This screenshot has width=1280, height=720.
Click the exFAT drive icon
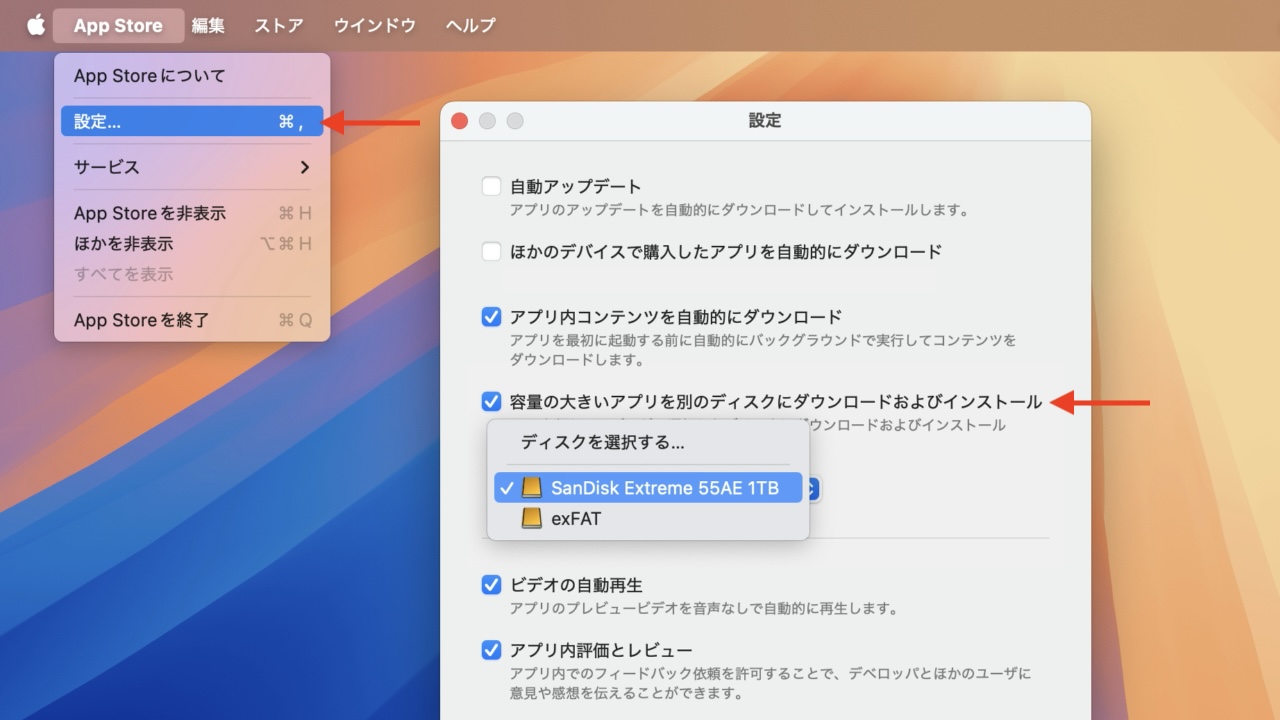532,519
